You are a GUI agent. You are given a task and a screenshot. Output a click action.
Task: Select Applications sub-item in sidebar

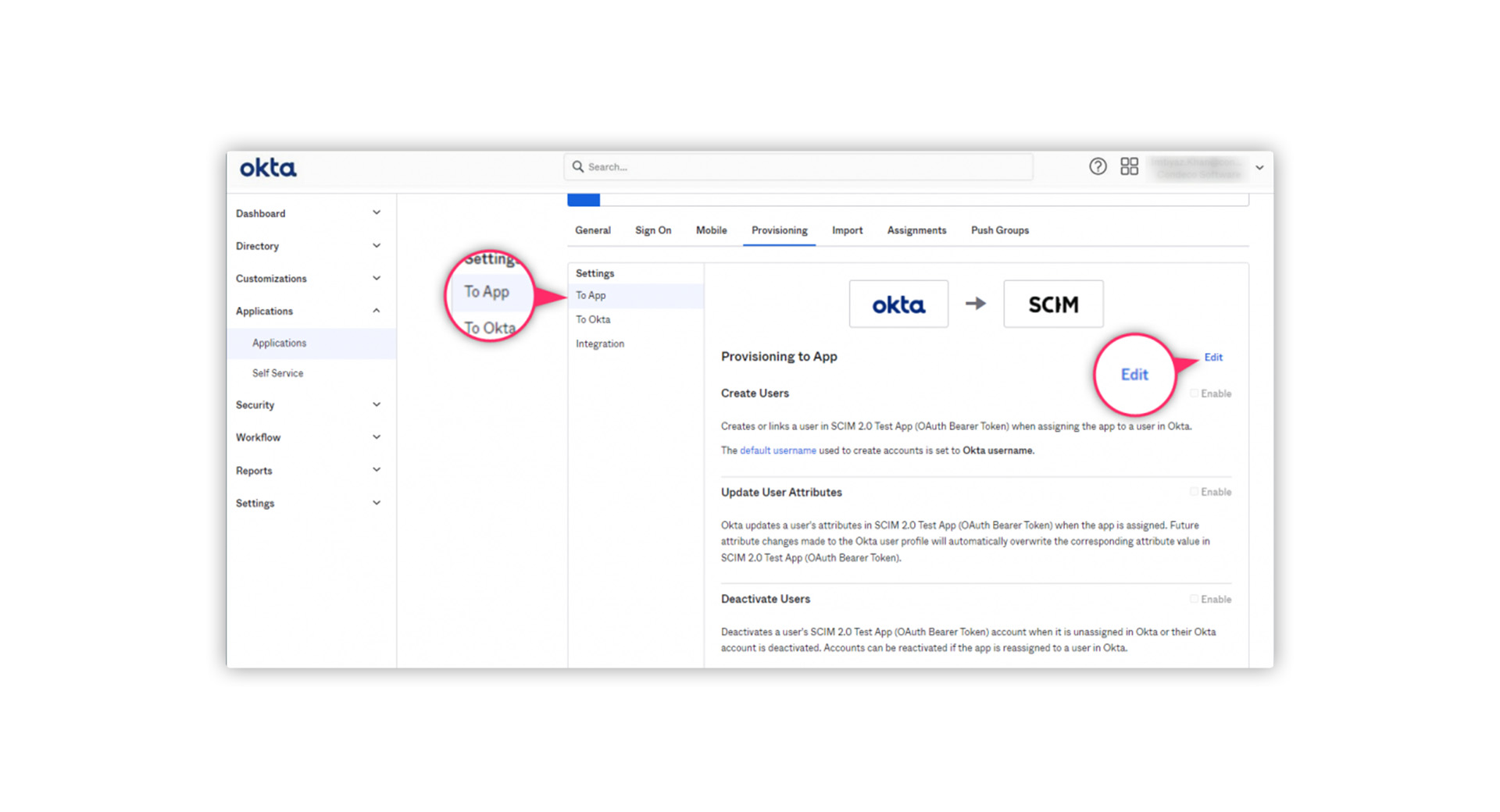click(x=312, y=343)
